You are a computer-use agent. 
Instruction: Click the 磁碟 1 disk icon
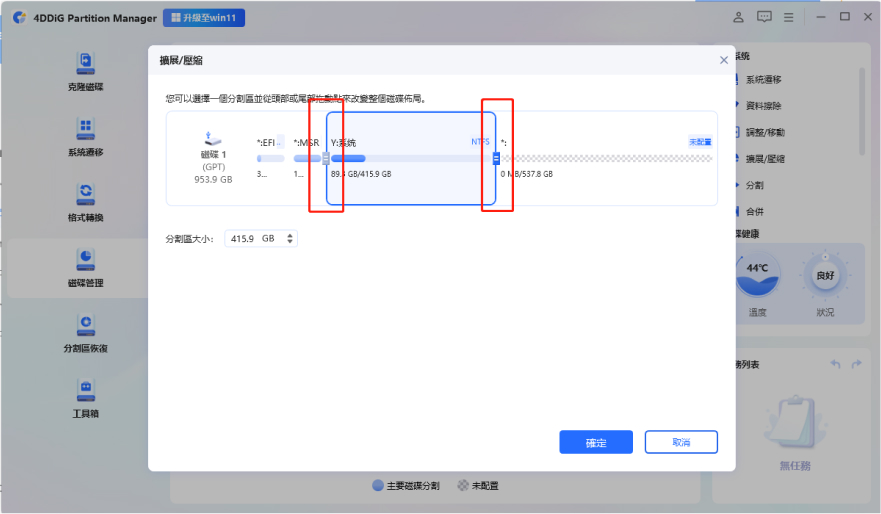tap(213, 138)
